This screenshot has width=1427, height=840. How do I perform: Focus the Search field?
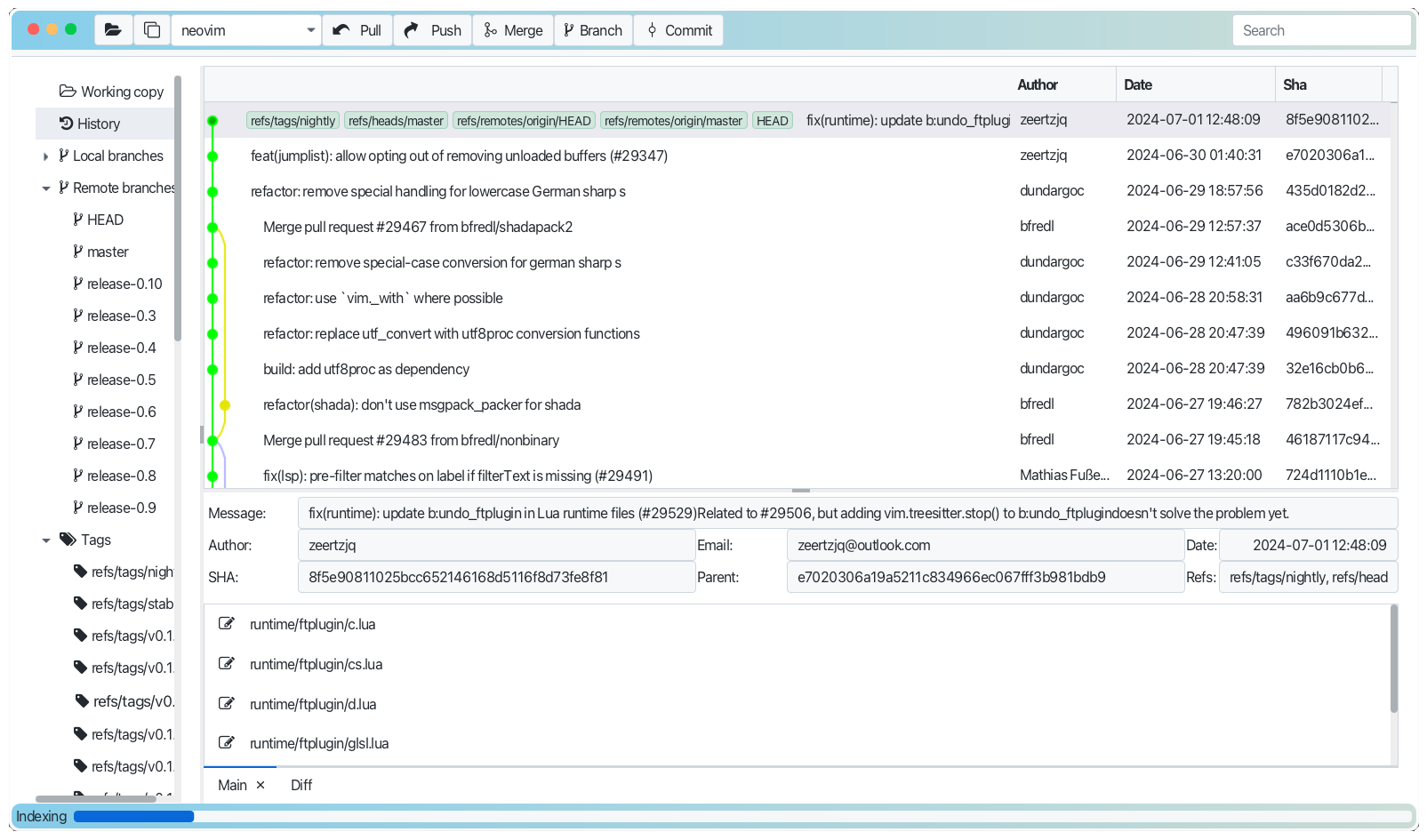[1321, 30]
